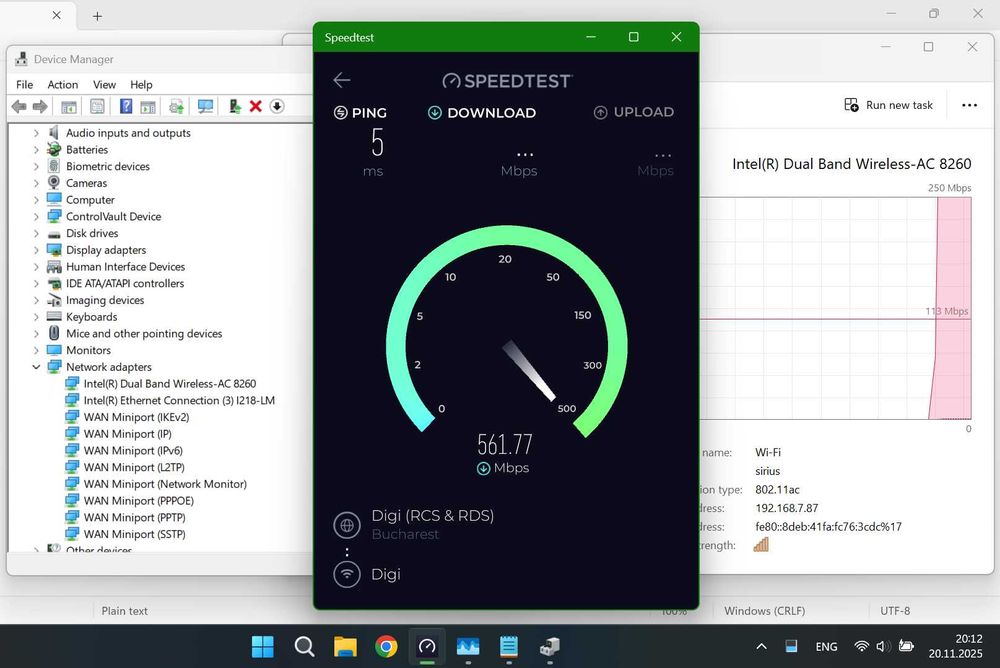Screen dimensions: 1000x668
Task: Open Action menu in Device Manager
Action: [x=62, y=84]
